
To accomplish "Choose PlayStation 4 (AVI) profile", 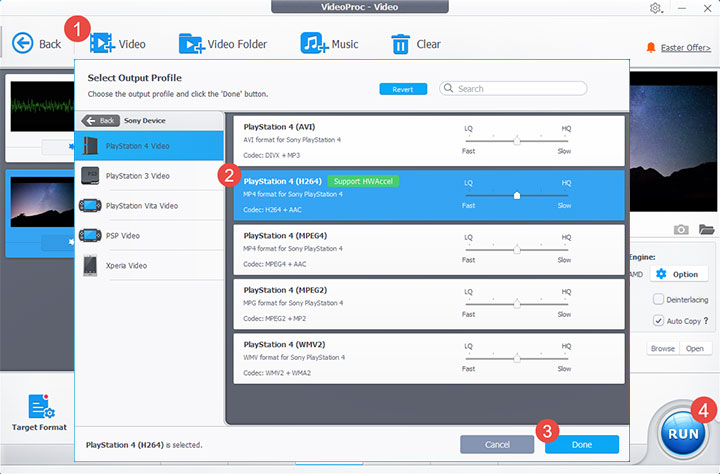I will coord(429,141).
